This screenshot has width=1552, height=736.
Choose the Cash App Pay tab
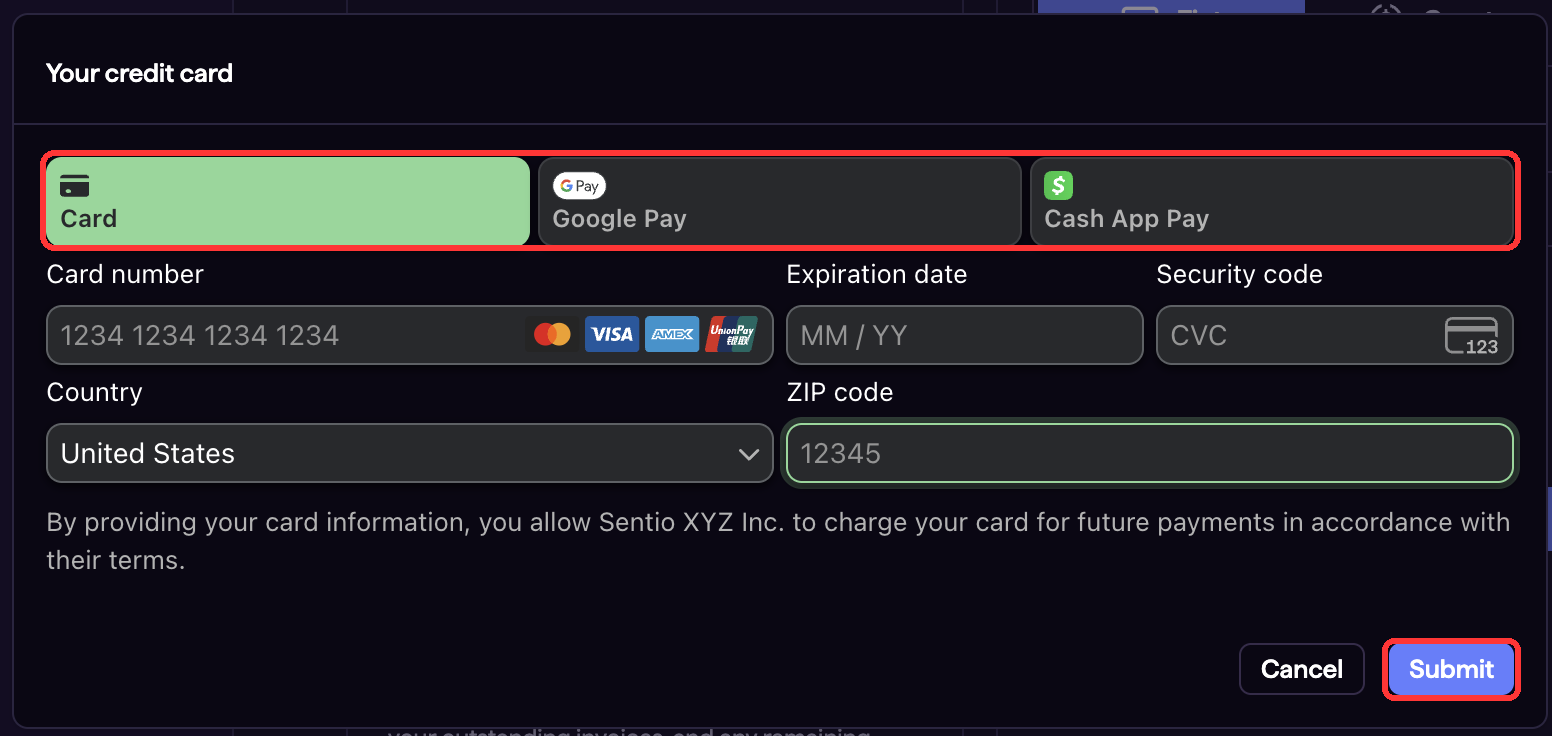[1272, 201]
